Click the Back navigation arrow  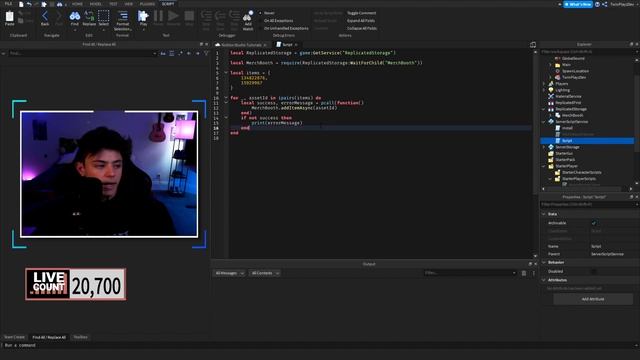tap(45, 17)
